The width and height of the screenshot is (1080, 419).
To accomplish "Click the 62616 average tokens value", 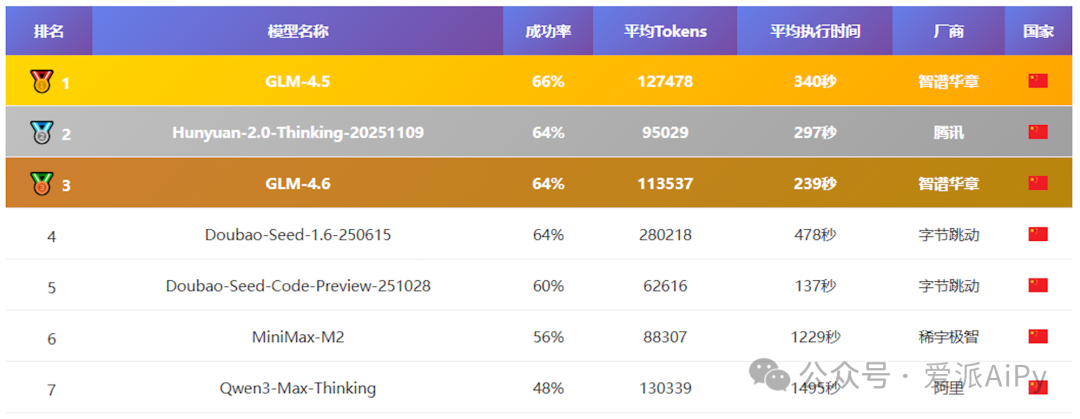I will coord(665,285).
